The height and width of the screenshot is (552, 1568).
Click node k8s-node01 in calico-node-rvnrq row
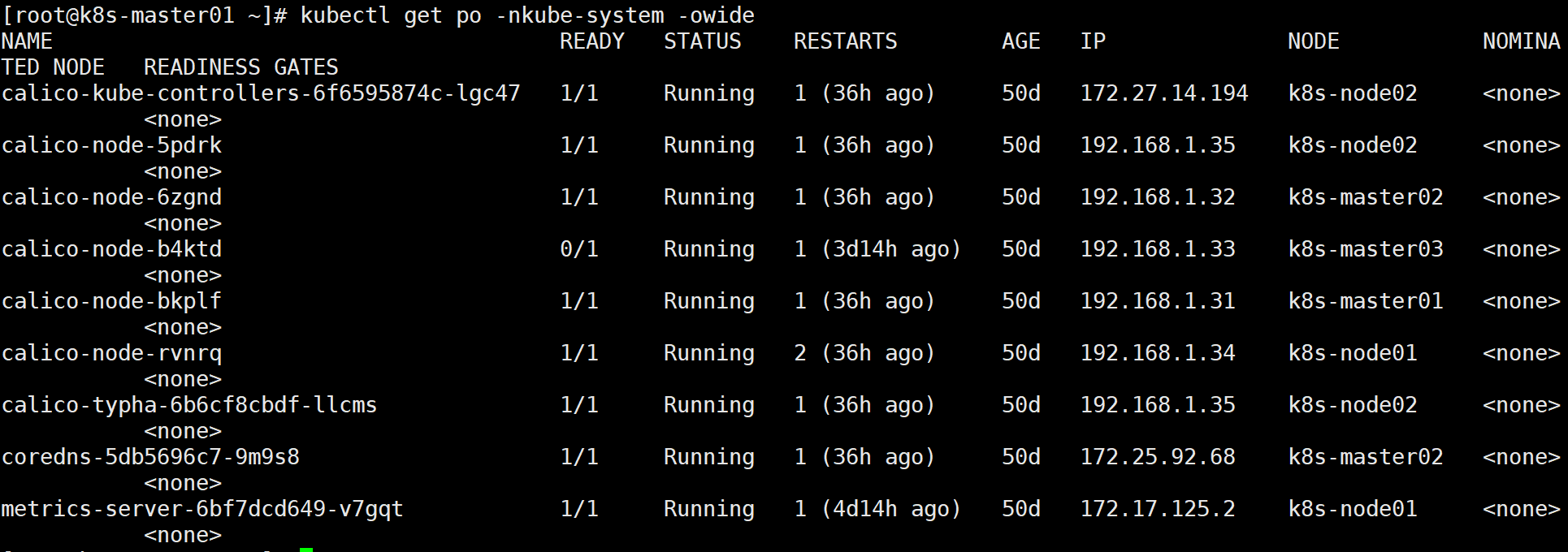tap(1353, 353)
